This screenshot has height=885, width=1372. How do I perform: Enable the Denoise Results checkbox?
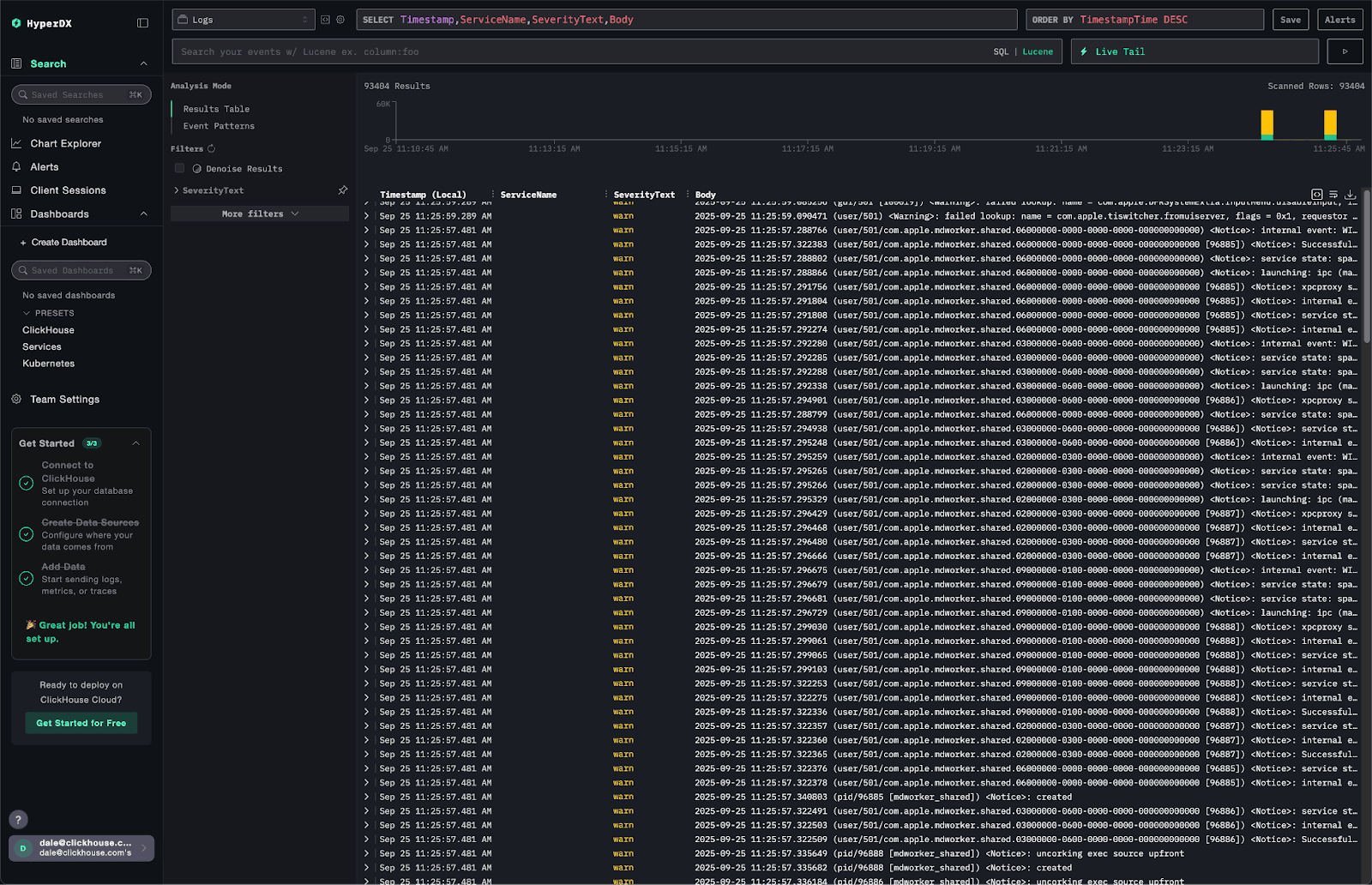[179, 168]
